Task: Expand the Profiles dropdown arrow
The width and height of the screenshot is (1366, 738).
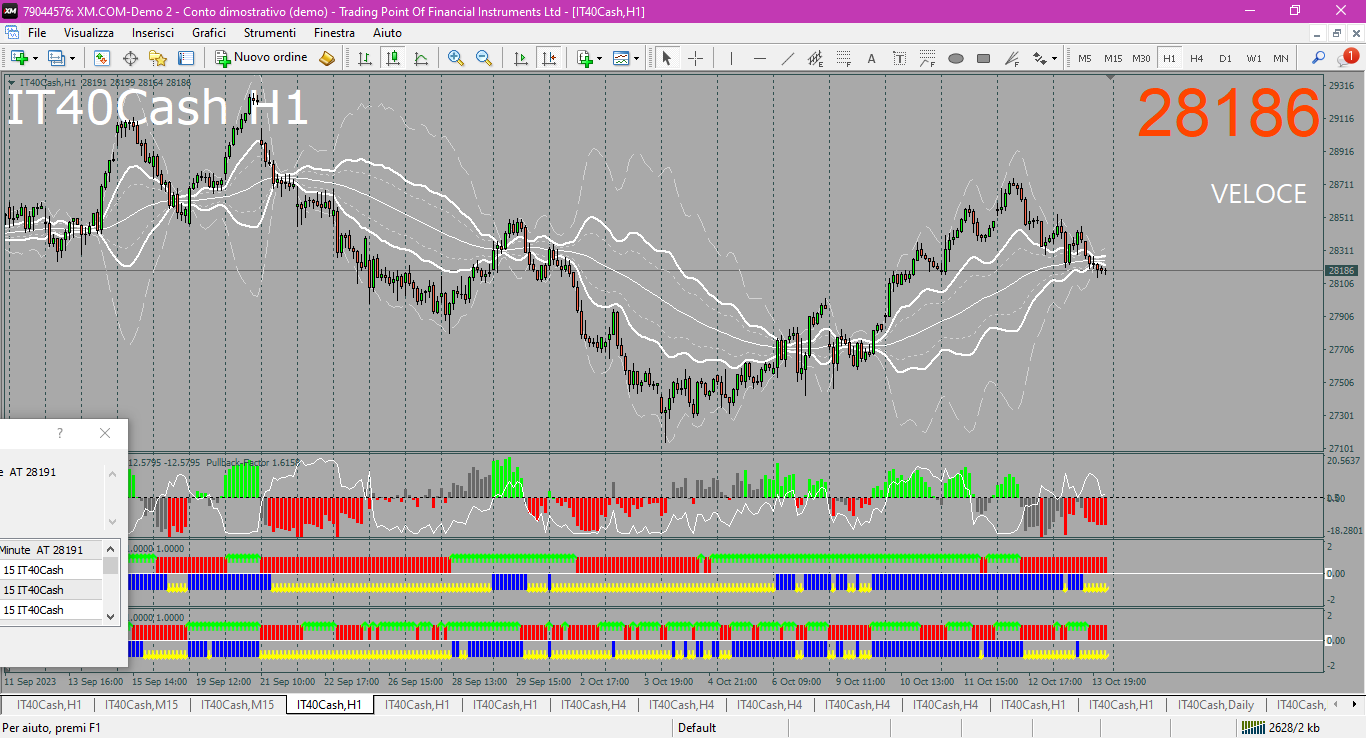Action: tap(73, 58)
